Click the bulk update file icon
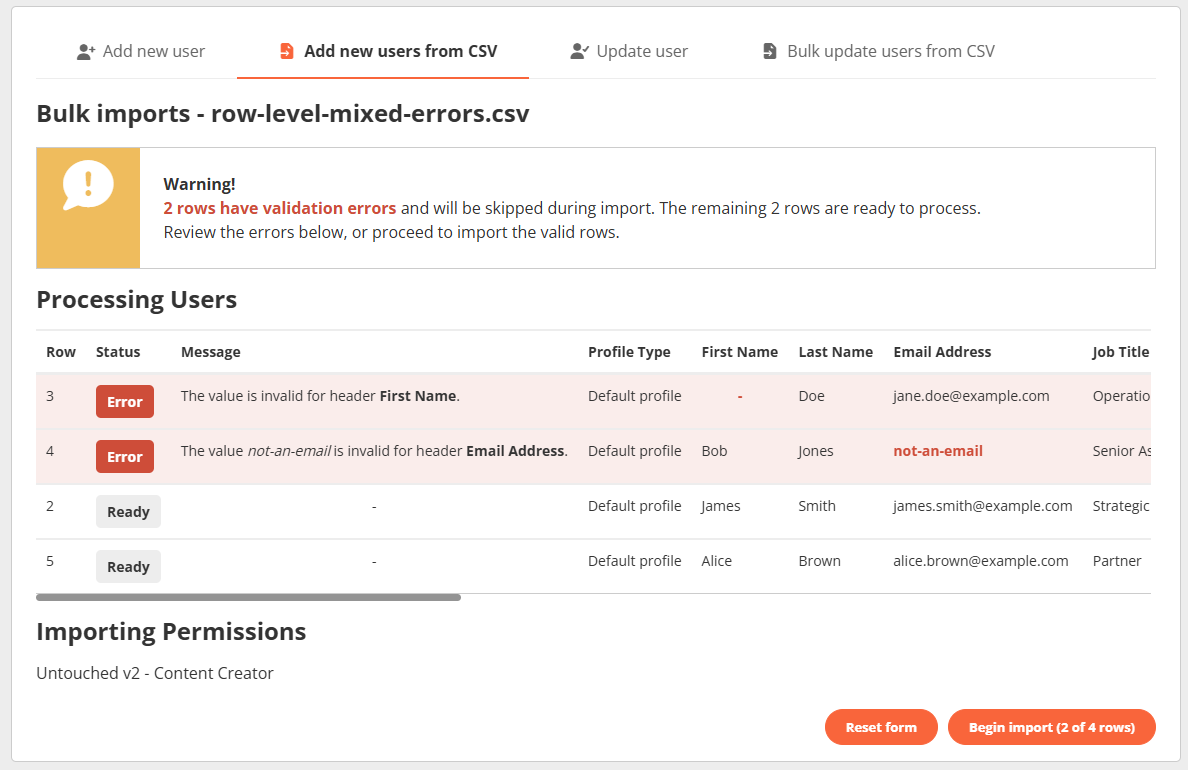Image resolution: width=1188 pixels, height=770 pixels. click(x=769, y=51)
